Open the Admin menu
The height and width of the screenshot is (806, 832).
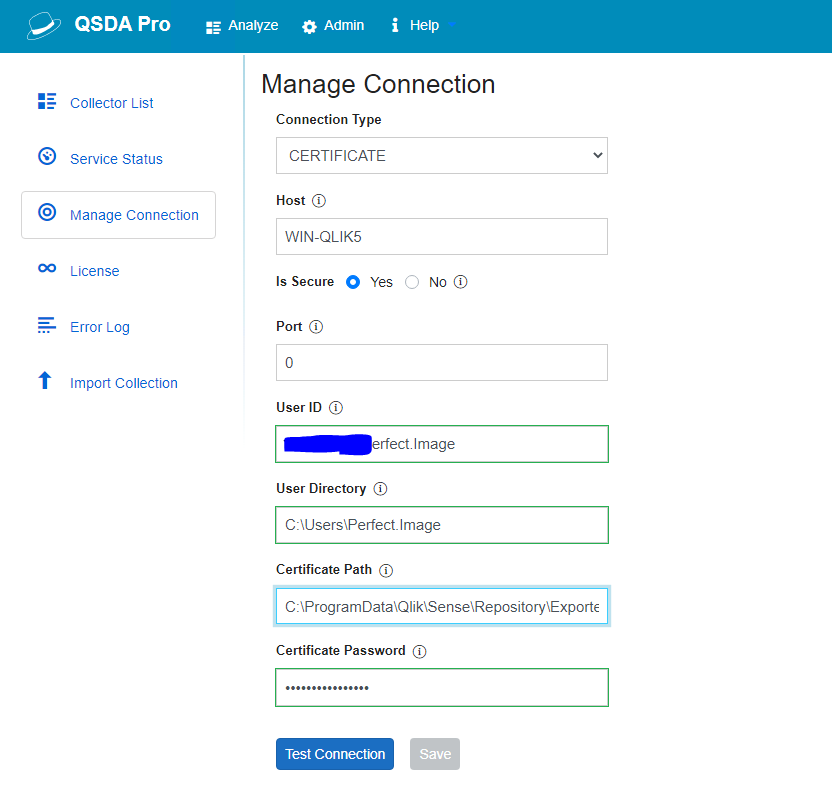[333, 25]
